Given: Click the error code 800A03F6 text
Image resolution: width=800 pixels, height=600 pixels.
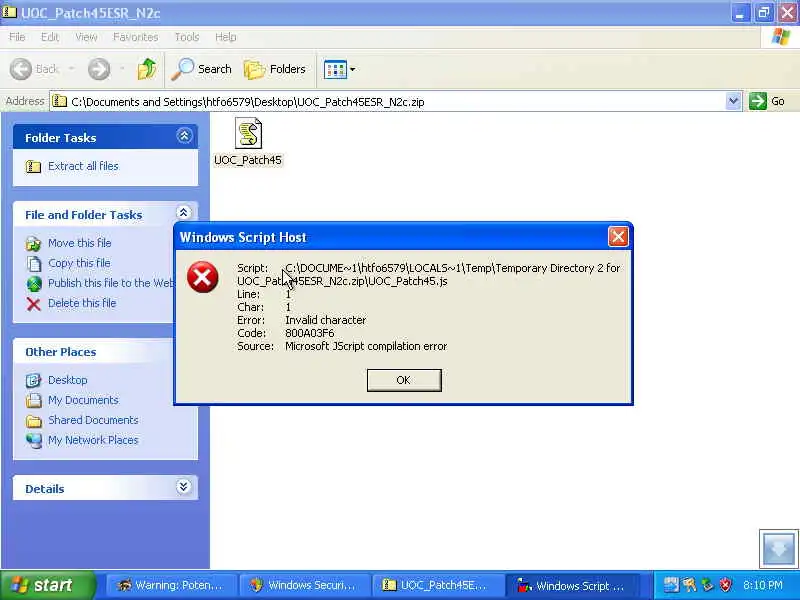Looking at the screenshot, I should tap(309, 333).
